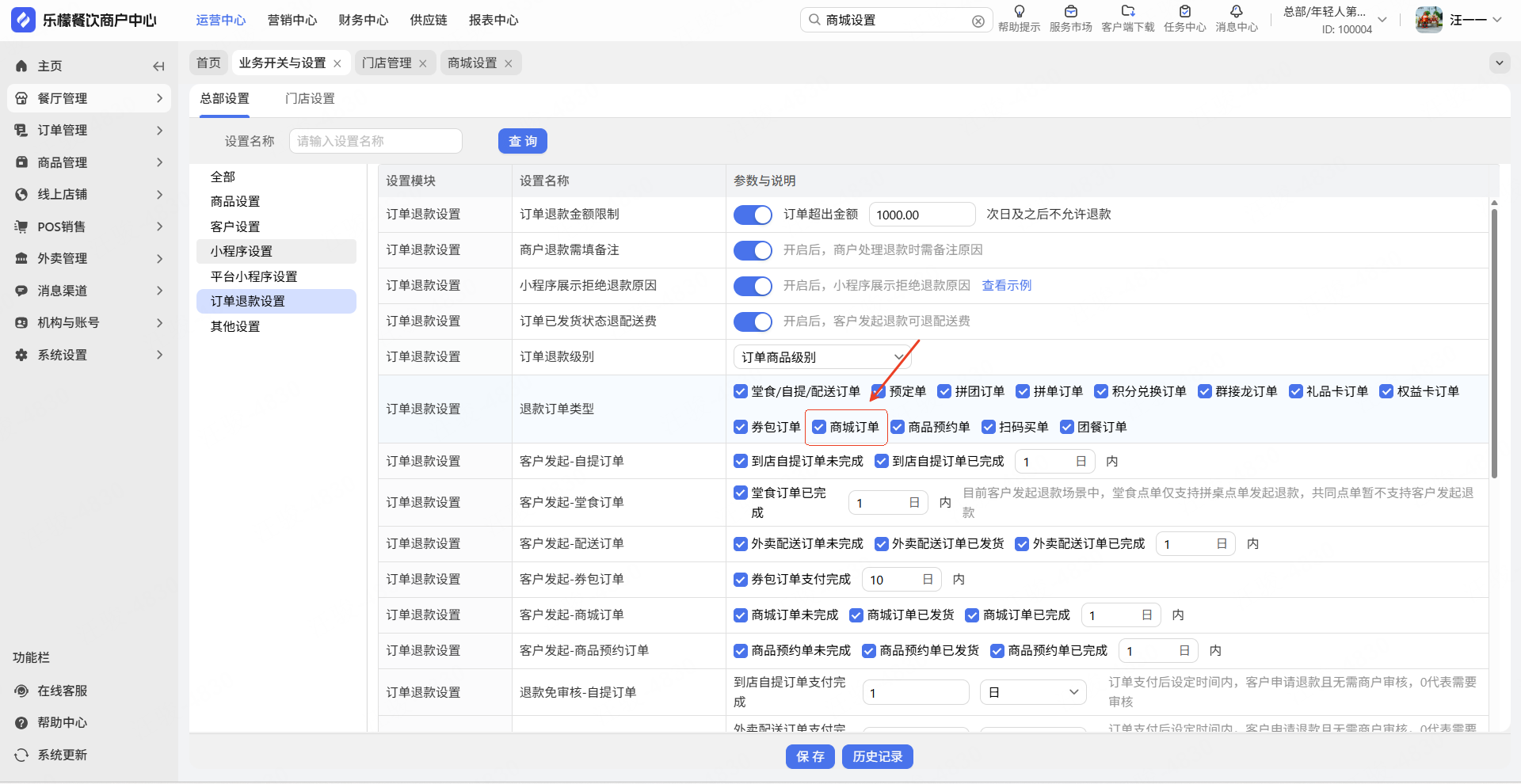Image resolution: width=1521 pixels, height=784 pixels.
Task: Open the 服务市场 icon in header
Action: coord(1070,12)
